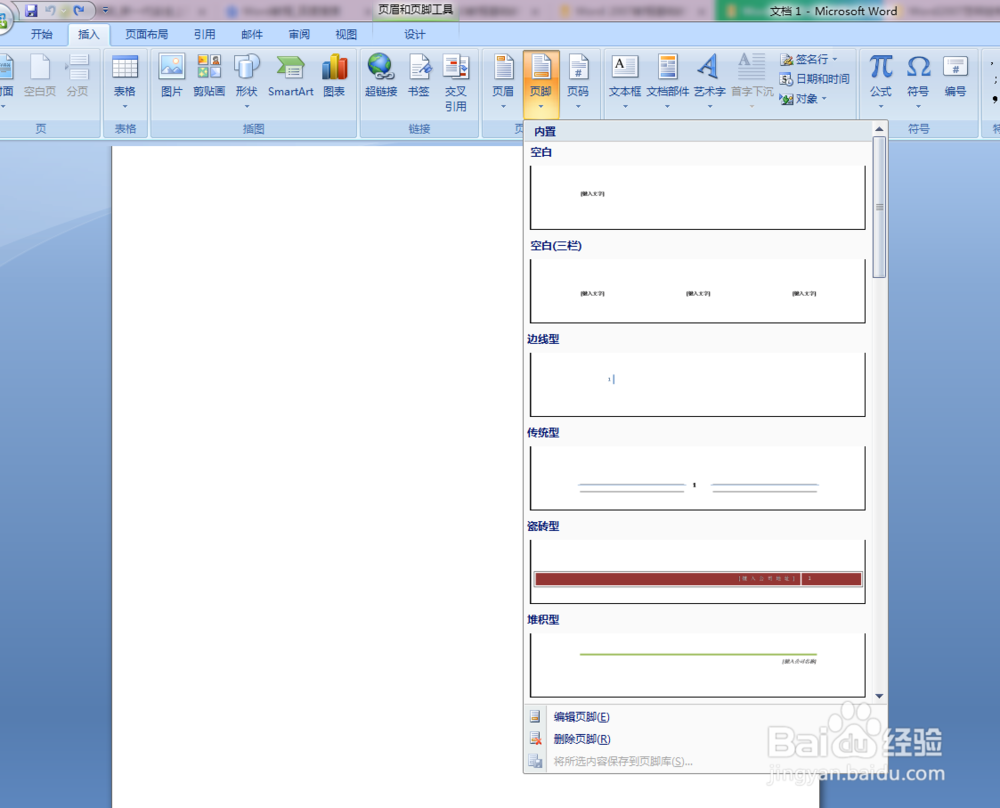Click the Footer (页脚) button
The height and width of the screenshot is (808, 1000).
[541, 83]
